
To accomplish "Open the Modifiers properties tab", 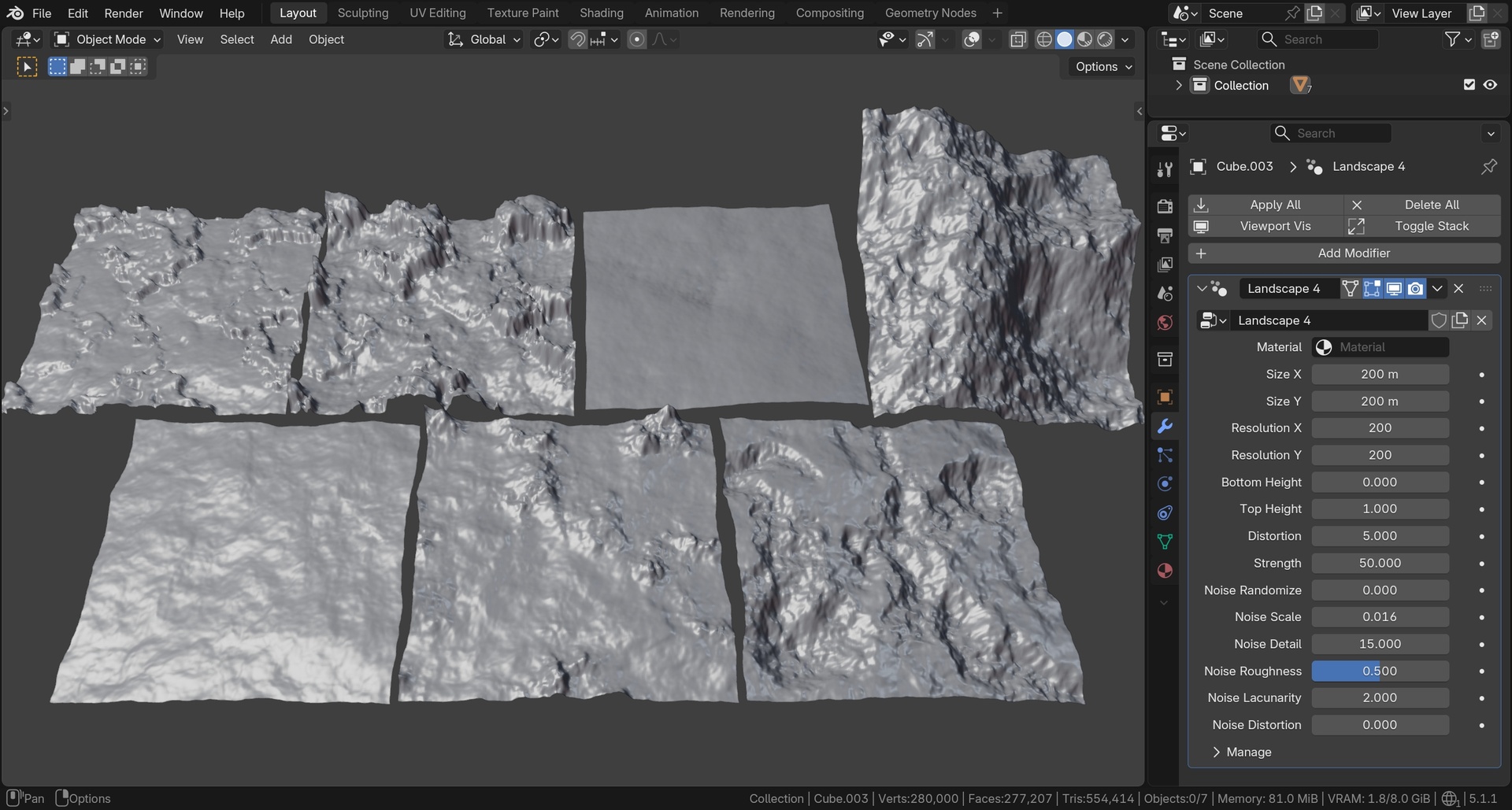I will (1165, 426).
